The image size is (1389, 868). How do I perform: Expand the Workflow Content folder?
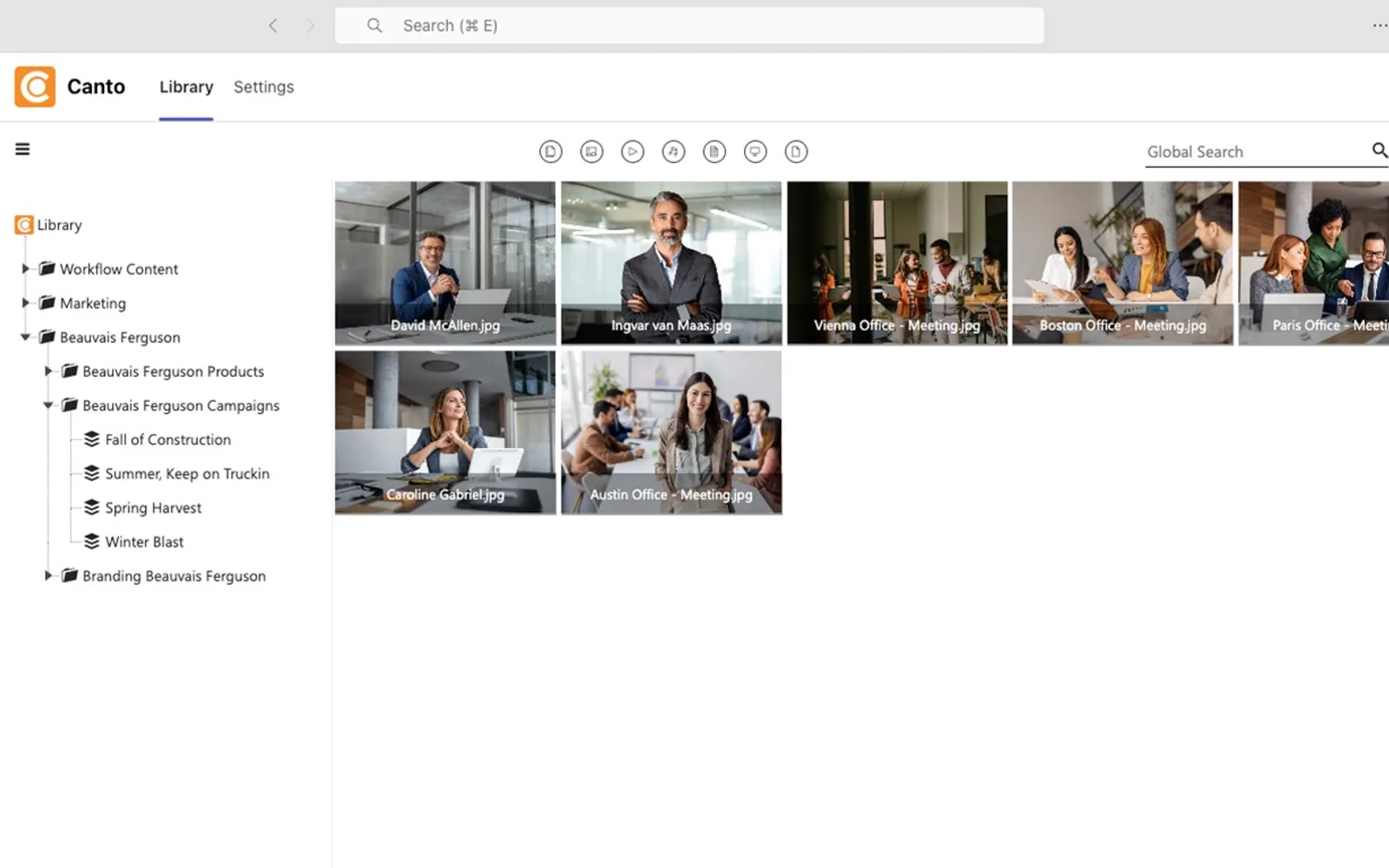[25, 269]
